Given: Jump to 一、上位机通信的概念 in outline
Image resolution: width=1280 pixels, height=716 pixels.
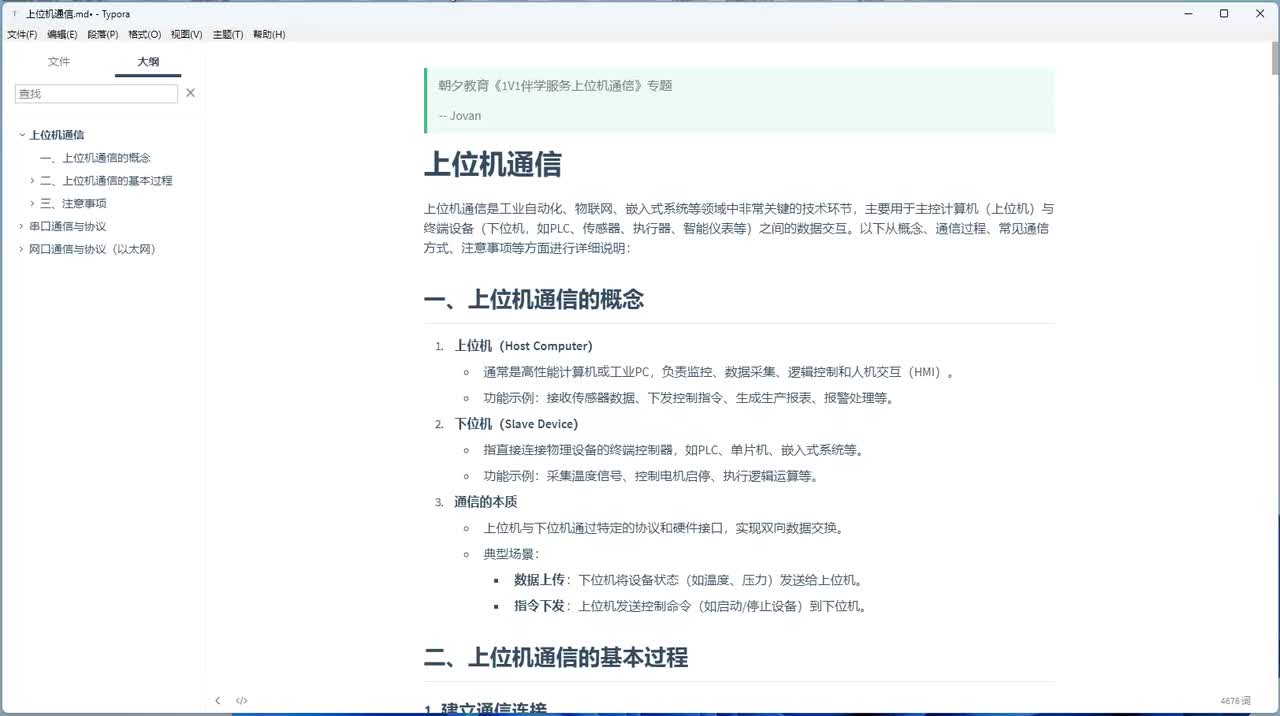Looking at the screenshot, I should tap(95, 158).
